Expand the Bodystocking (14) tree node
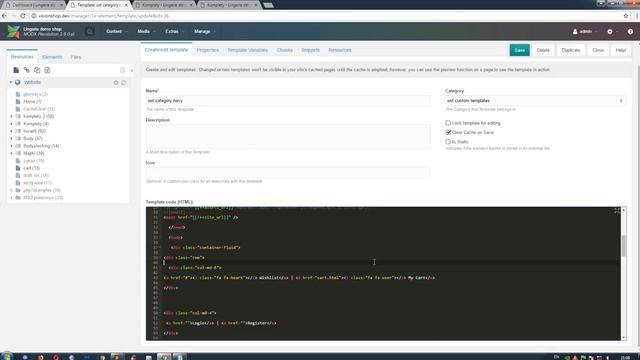 click(x=11, y=146)
